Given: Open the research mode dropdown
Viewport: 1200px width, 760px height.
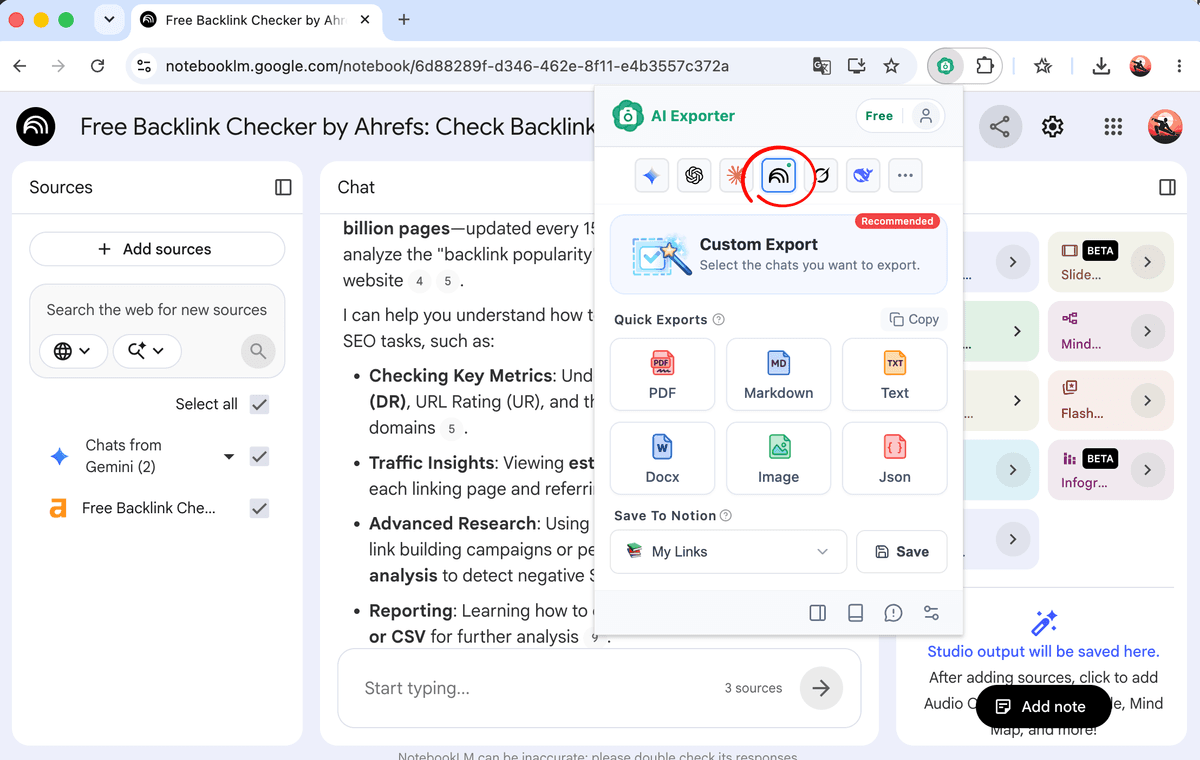Looking at the screenshot, I should point(147,351).
